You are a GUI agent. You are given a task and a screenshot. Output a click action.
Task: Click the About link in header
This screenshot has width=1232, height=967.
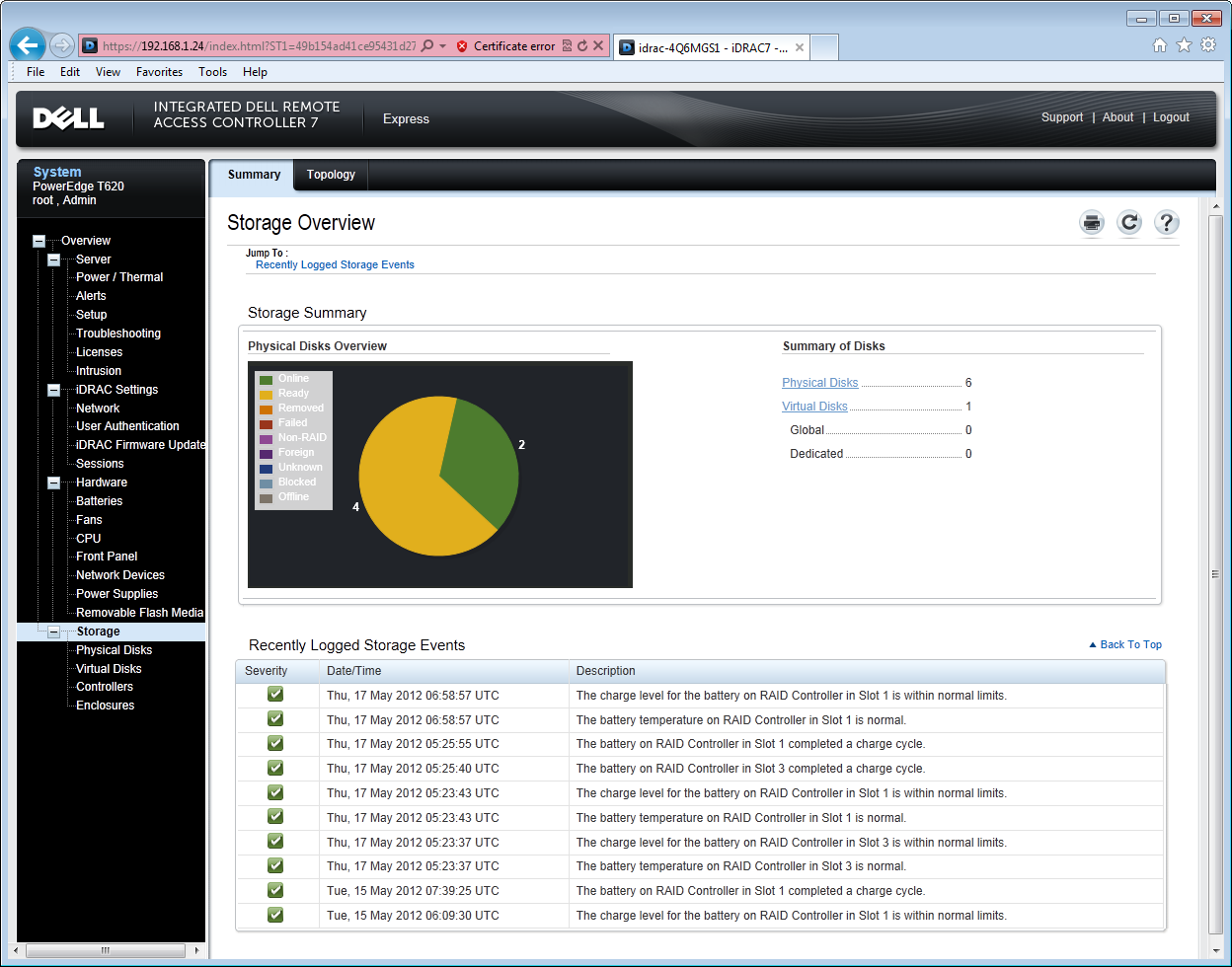tap(1117, 117)
